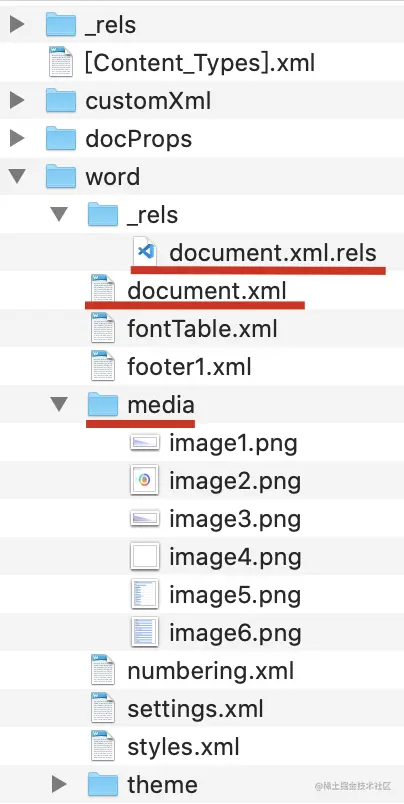Click the VS Code icon of document.xml.rels
The height and width of the screenshot is (804, 404).
click(145, 252)
